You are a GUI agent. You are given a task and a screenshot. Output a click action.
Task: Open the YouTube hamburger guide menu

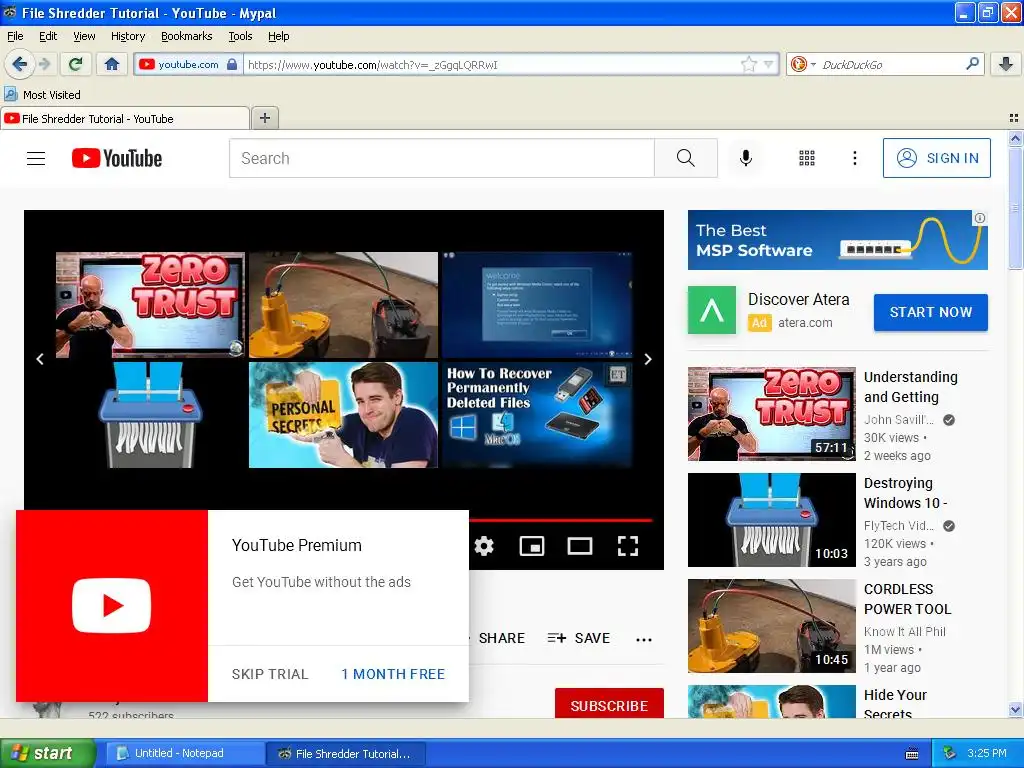tap(36, 158)
